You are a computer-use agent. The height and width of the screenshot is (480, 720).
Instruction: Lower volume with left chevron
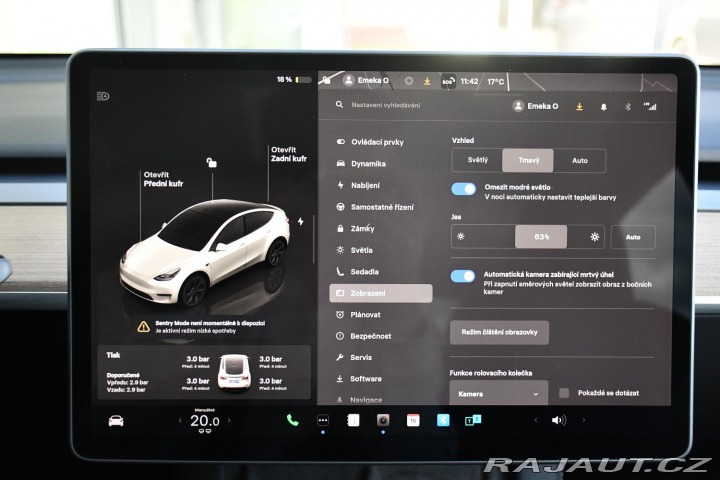pyautogui.click(x=535, y=420)
